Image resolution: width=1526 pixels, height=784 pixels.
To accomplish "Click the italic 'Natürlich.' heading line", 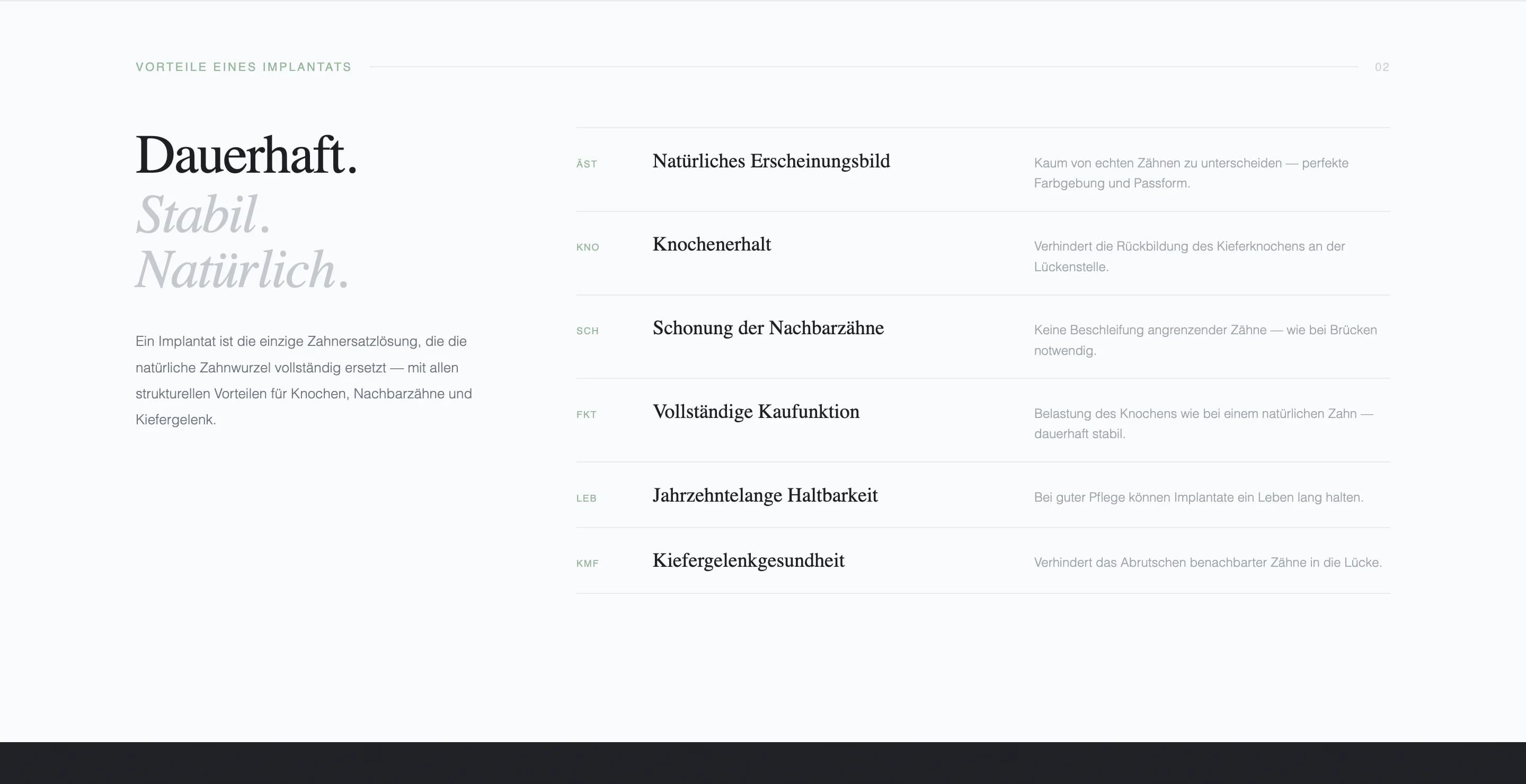I will pyautogui.click(x=242, y=270).
